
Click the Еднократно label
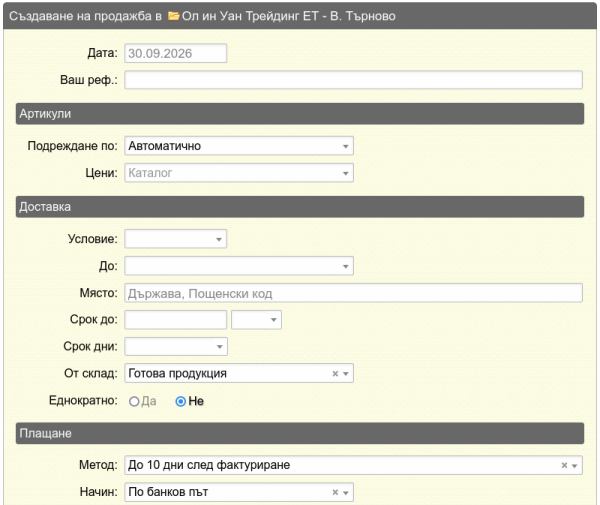[x=83, y=401]
